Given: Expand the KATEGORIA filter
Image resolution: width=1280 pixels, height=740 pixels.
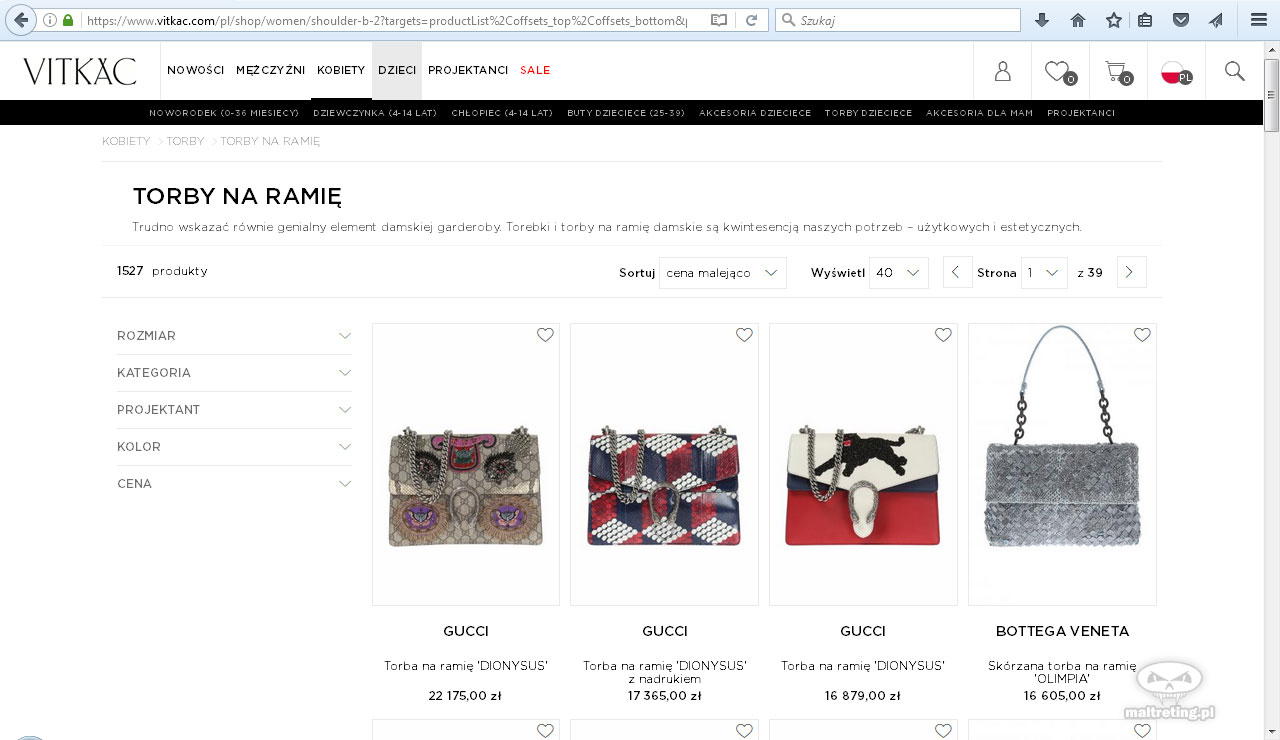Looking at the screenshot, I should pos(234,373).
